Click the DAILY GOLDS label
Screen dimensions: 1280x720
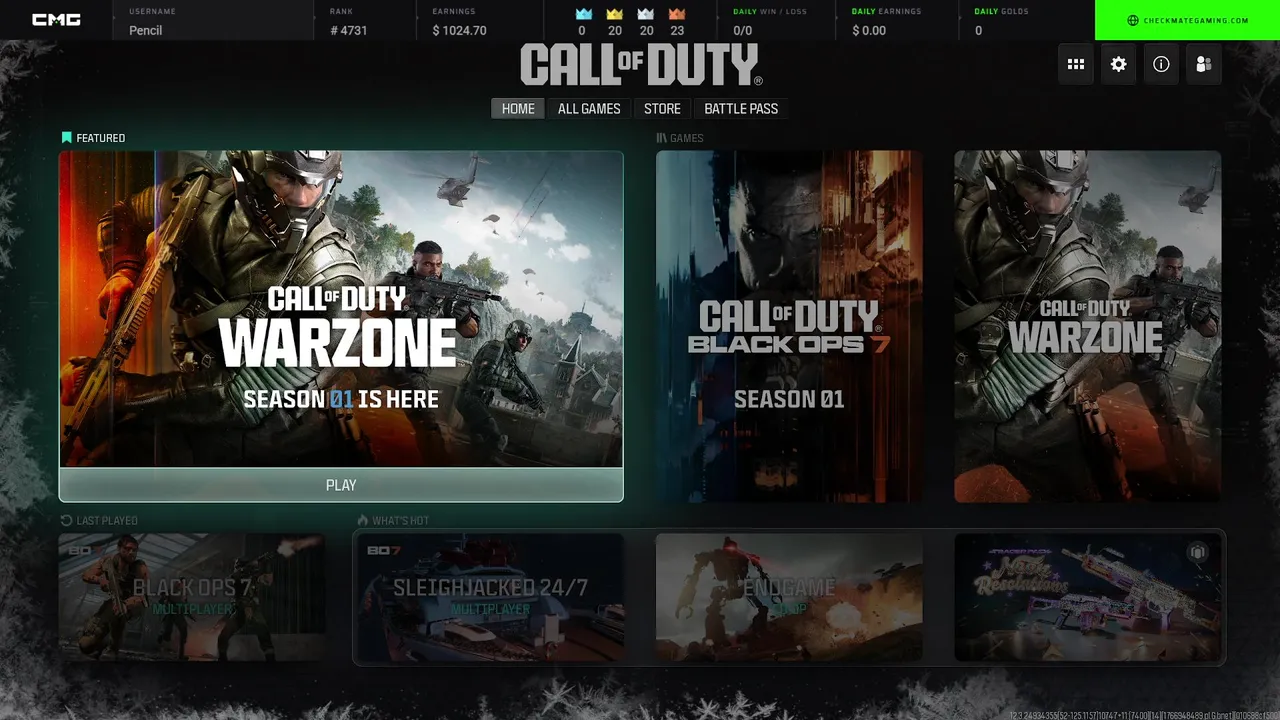pyautogui.click(x=1001, y=11)
